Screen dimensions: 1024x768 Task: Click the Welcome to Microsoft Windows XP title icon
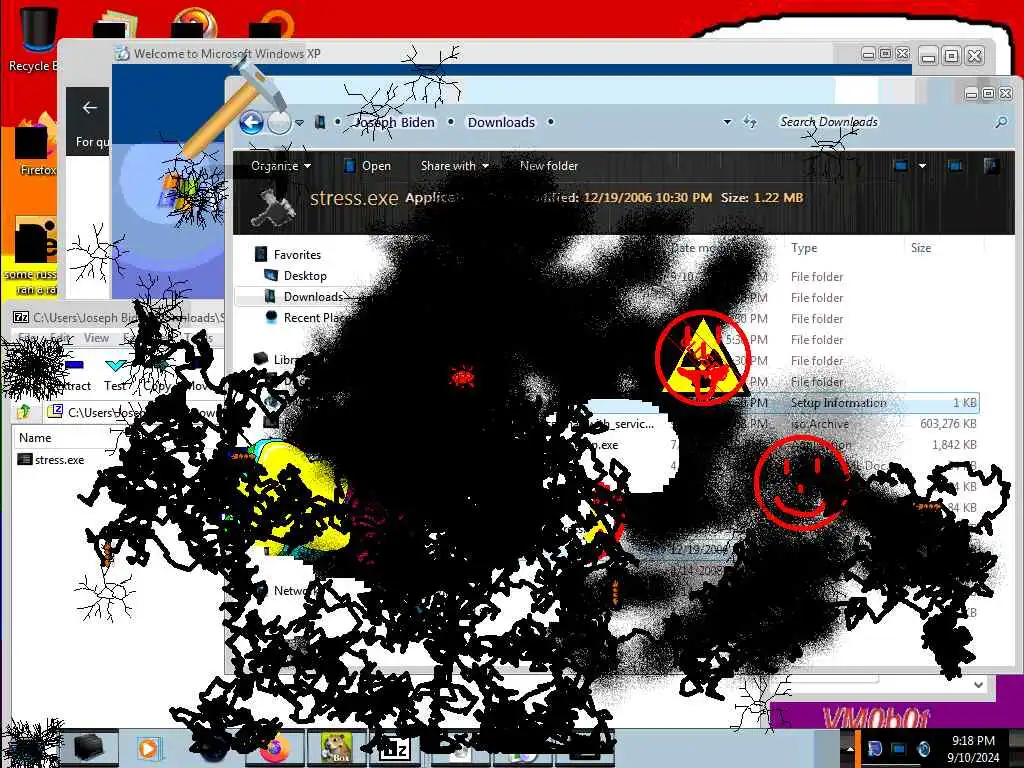pos(122,54)
